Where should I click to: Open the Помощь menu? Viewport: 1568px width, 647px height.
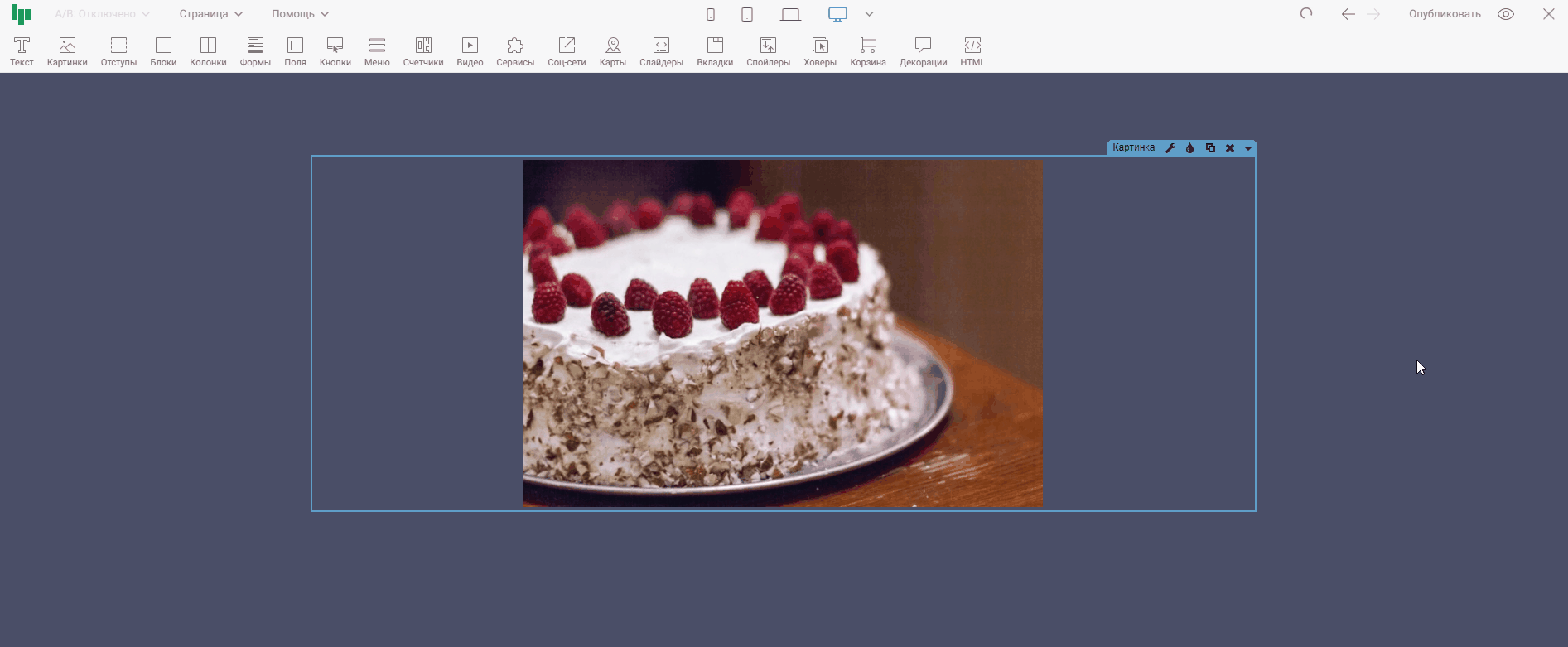pos(300,14)
